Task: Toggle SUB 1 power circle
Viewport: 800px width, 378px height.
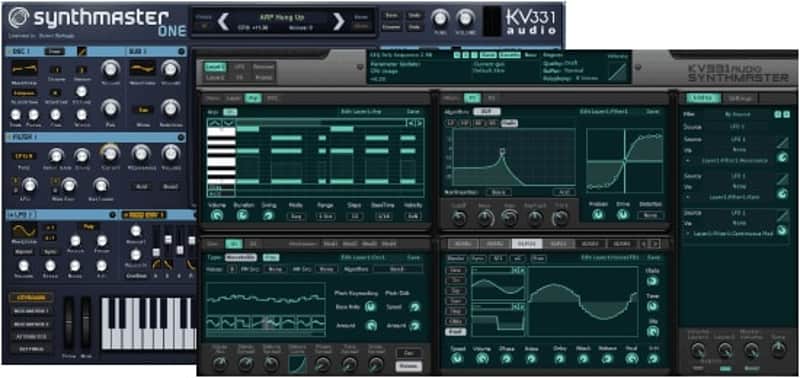Action: point(182,52)
